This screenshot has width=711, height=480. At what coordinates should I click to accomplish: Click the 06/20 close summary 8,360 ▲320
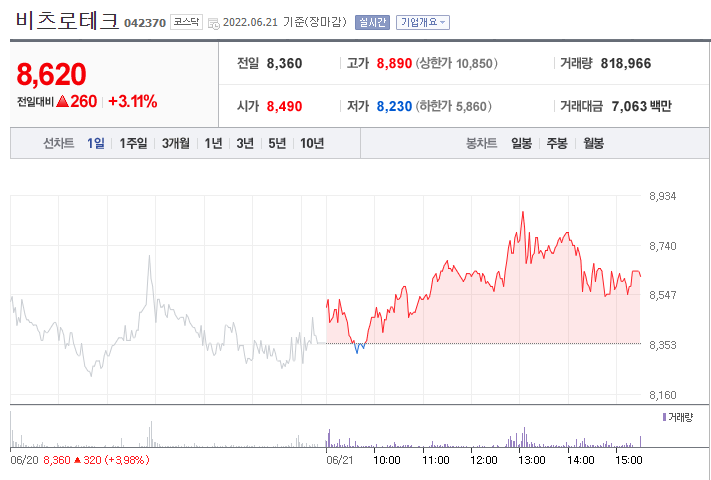click(96, 460)
